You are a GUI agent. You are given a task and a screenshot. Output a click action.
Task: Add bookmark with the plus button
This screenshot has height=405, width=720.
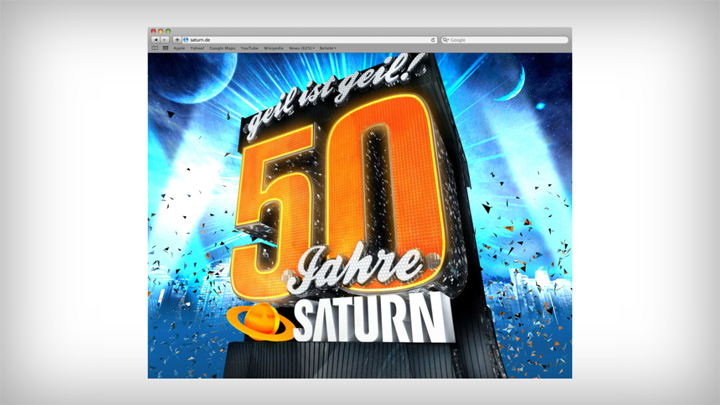point(177,40)
